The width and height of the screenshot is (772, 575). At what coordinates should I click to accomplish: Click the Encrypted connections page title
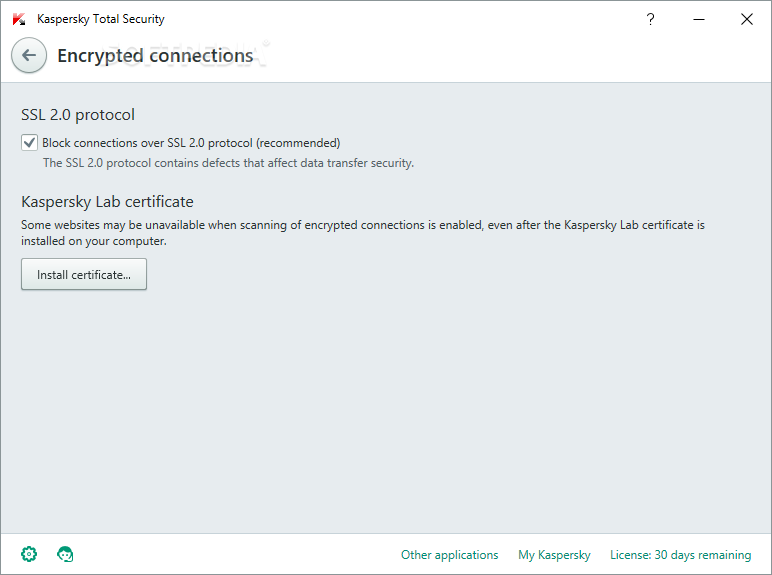pyautogui.click(x=156, y=56)
